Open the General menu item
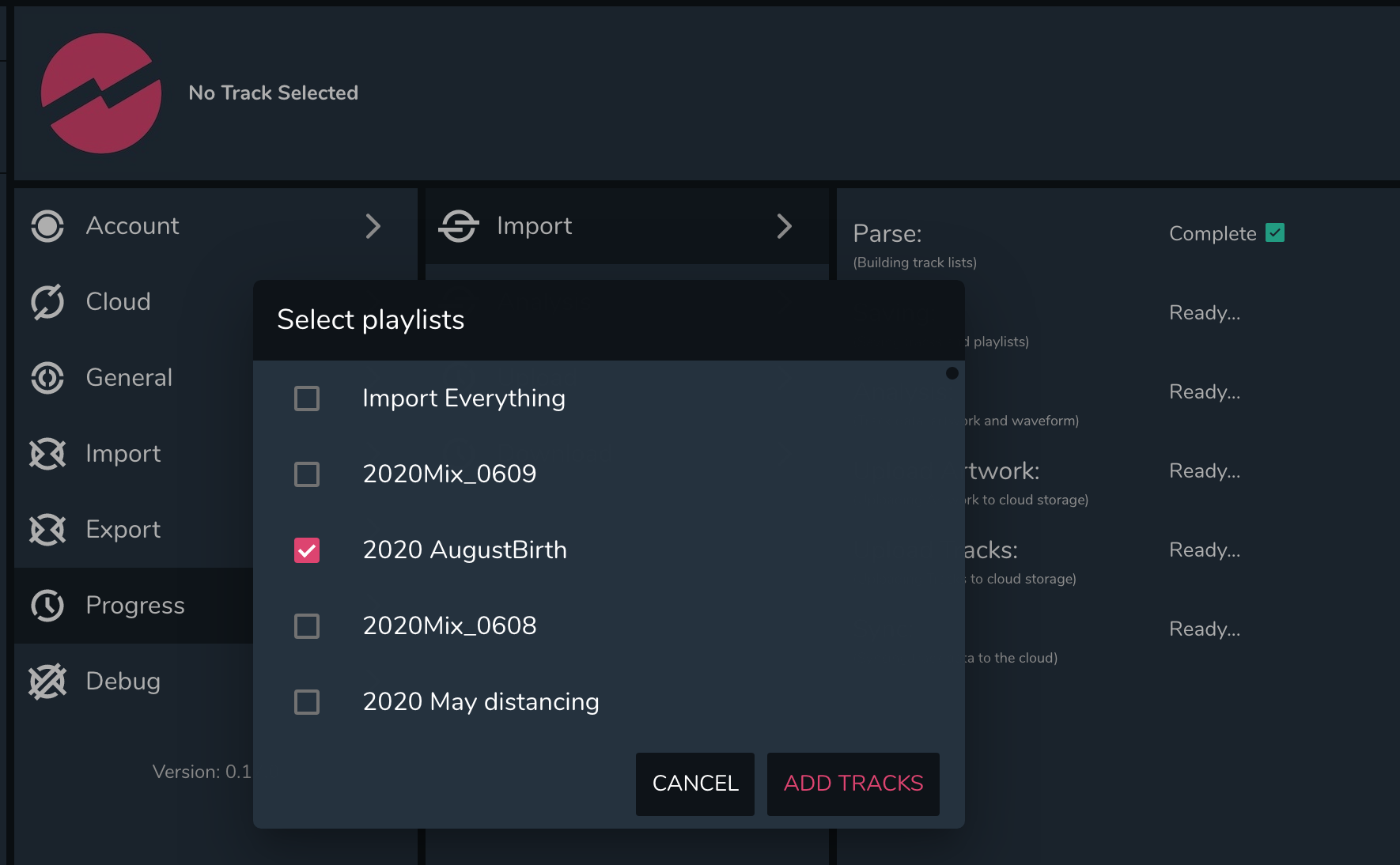 pyautogui.click(x=129, y=378)
